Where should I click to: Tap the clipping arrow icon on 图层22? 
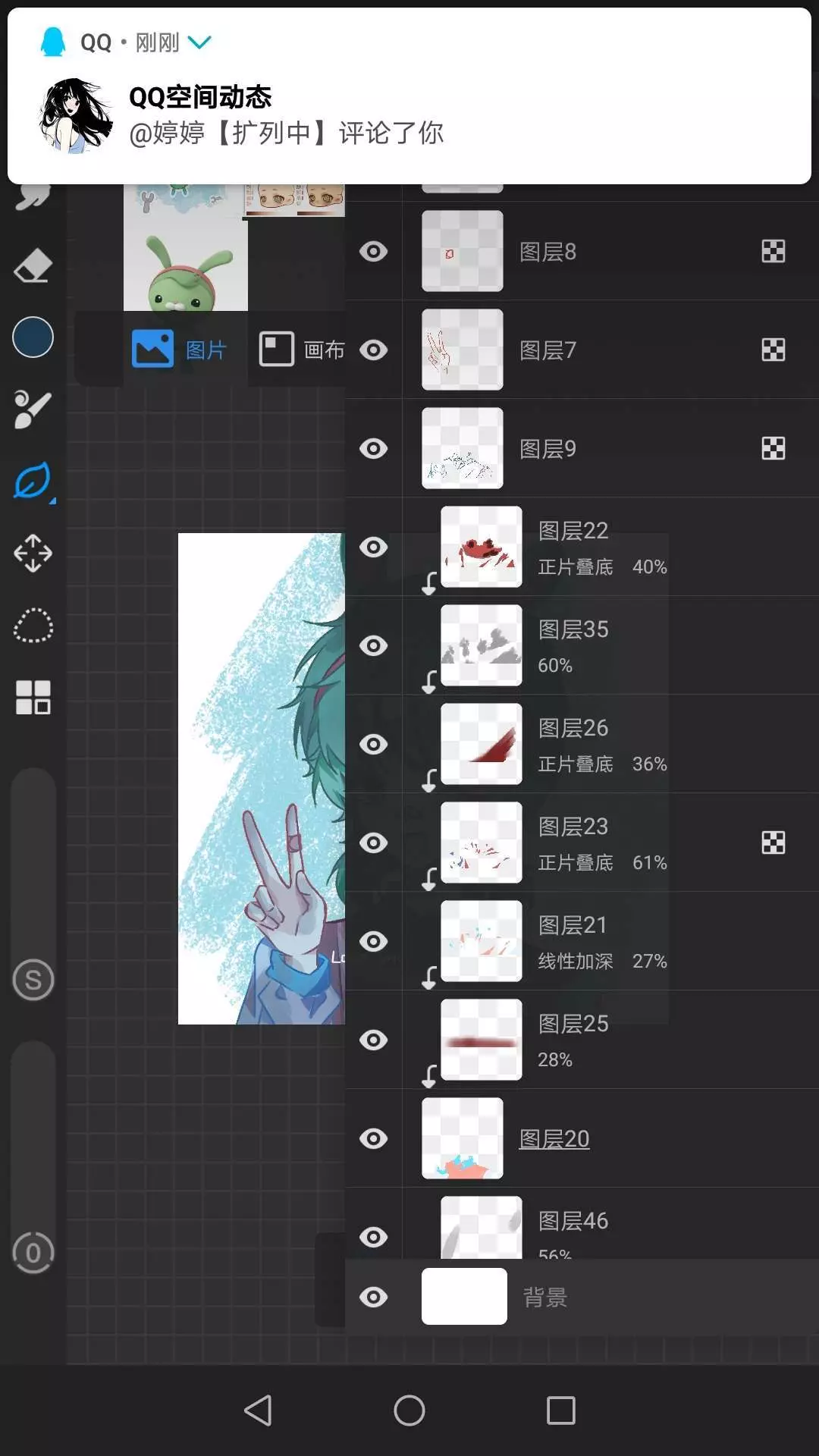[x=429, y=583]
